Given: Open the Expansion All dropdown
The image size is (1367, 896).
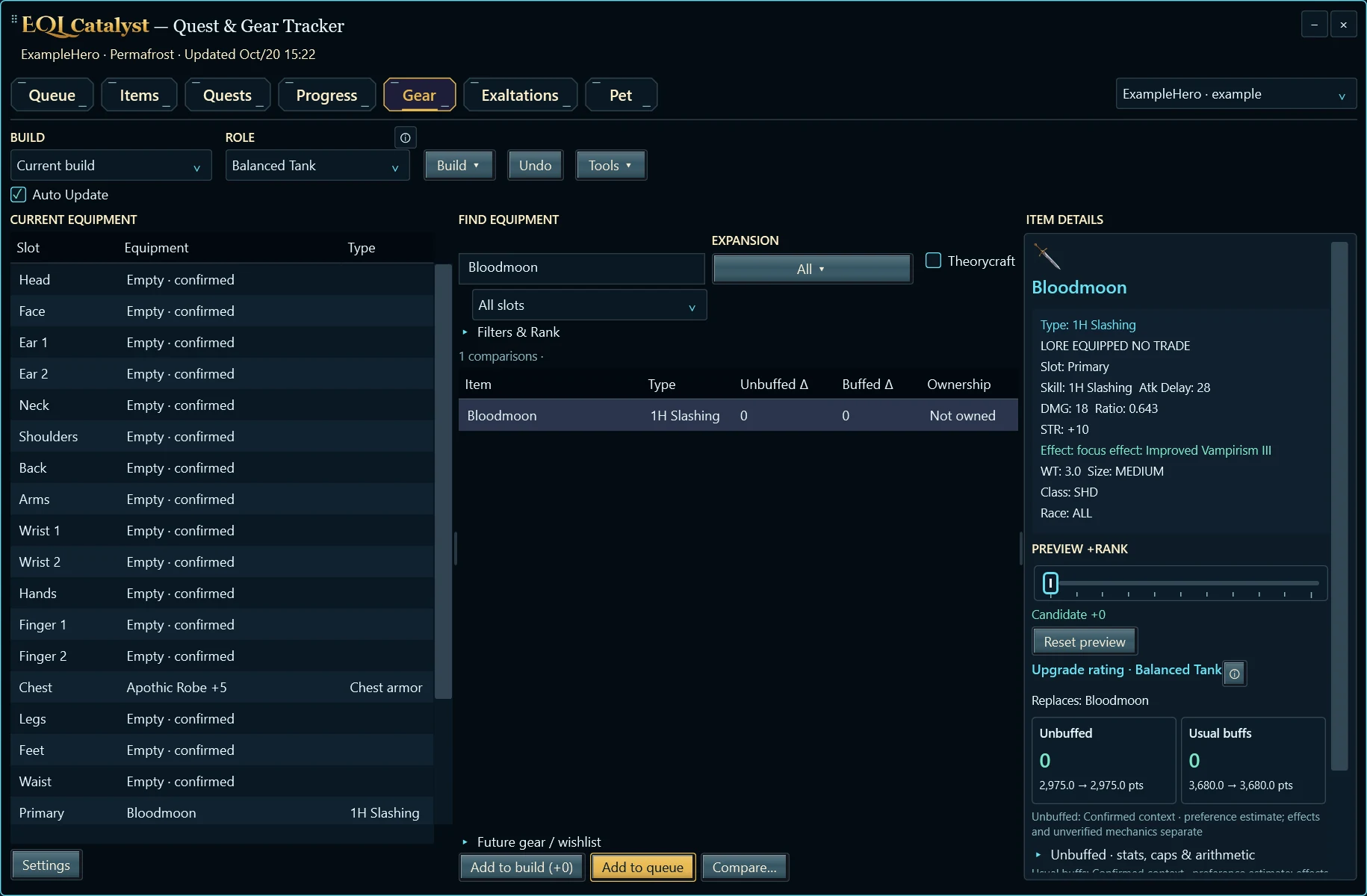Looking at the screenshot, I should [x=812, y=269].
